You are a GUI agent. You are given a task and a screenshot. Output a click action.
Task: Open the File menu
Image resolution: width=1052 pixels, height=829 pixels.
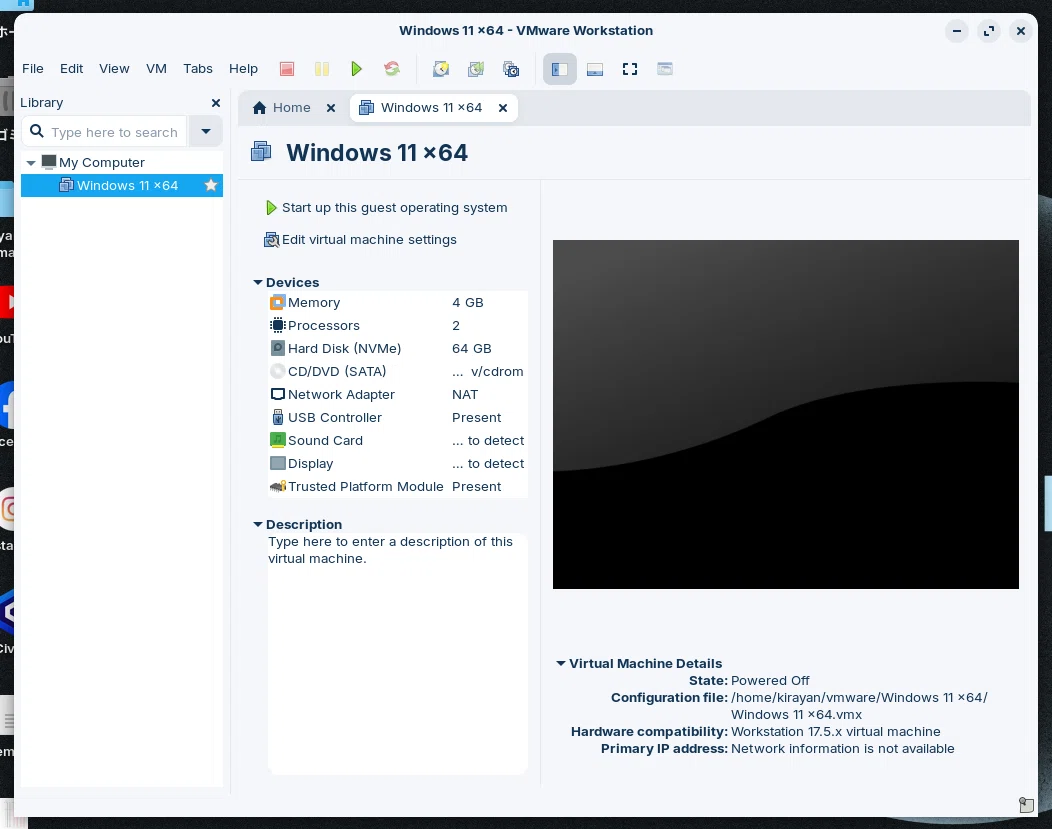pos(32,68)
